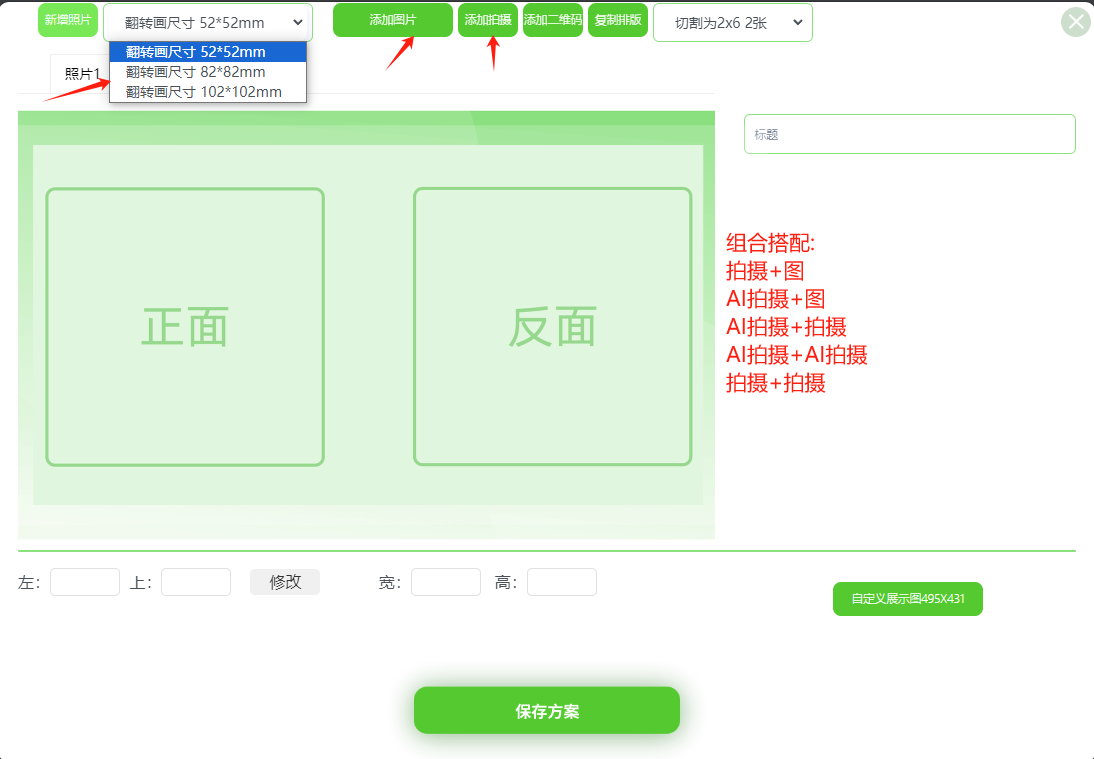The height and width of the screenshot is (759, 1094).
Task: Expand the 切割为2x6 2张 dropdown
Action: pos(733,22)
